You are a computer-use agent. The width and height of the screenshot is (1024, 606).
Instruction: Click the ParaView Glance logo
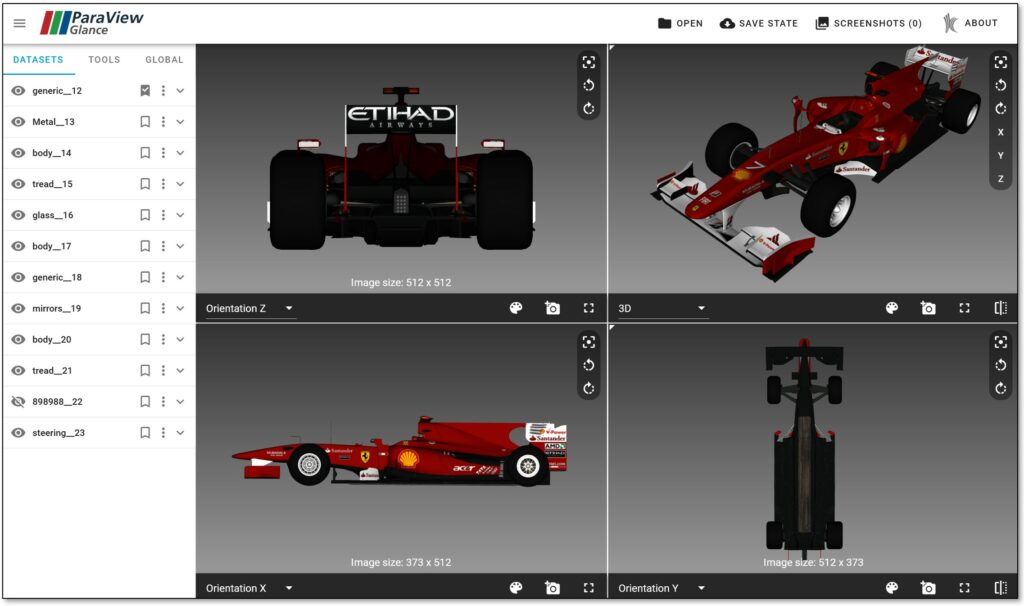[92, 23]
